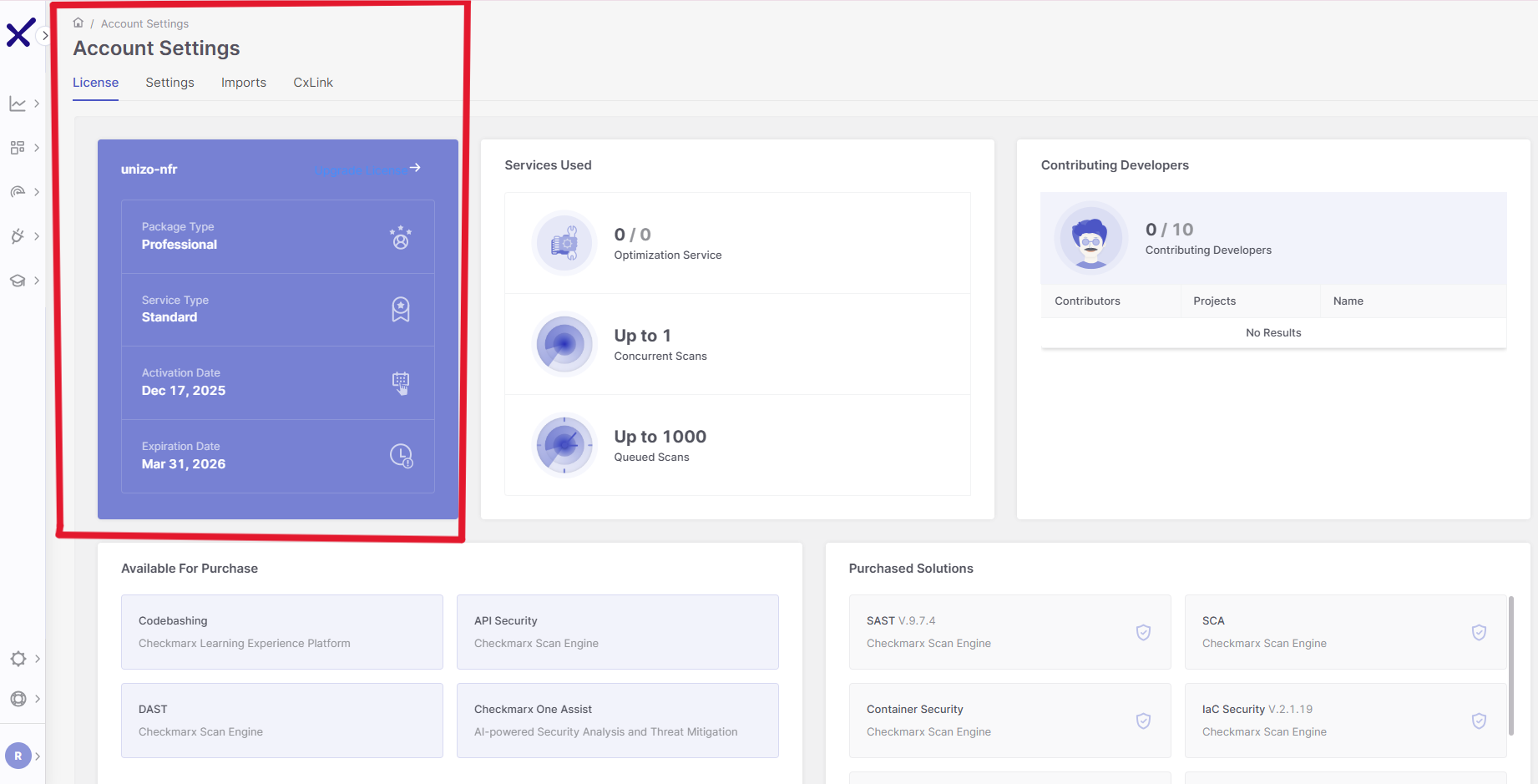Click the SAST shield icon

pos(1143,632)
